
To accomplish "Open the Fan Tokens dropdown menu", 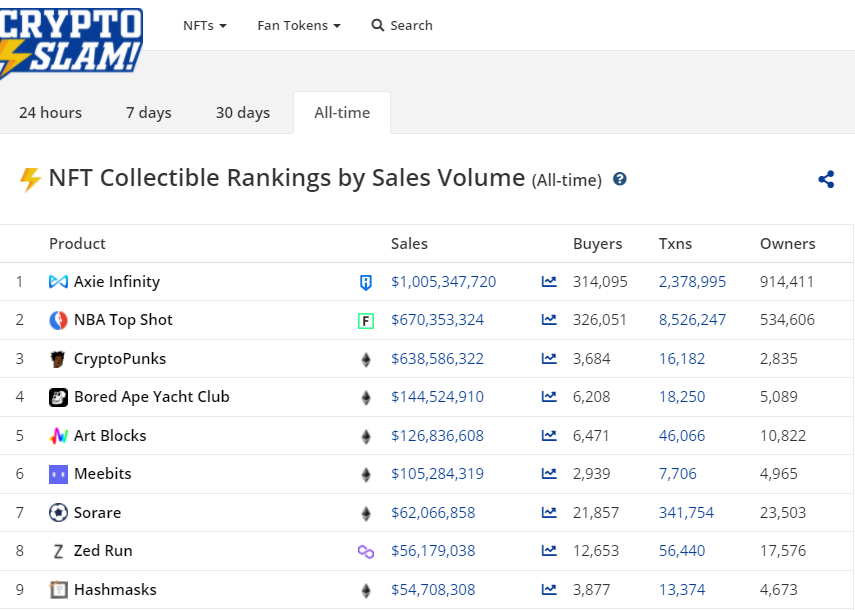I will click(299, 26).
